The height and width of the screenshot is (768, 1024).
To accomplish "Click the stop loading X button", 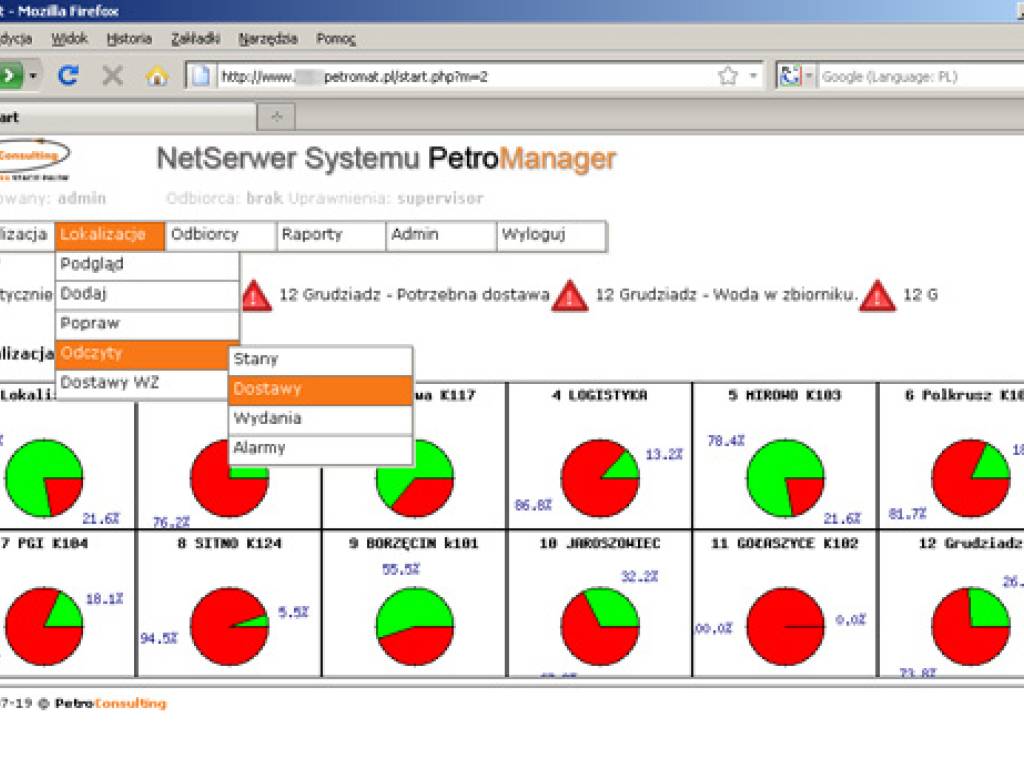I will pyautogui.click(x=112, y=76).
